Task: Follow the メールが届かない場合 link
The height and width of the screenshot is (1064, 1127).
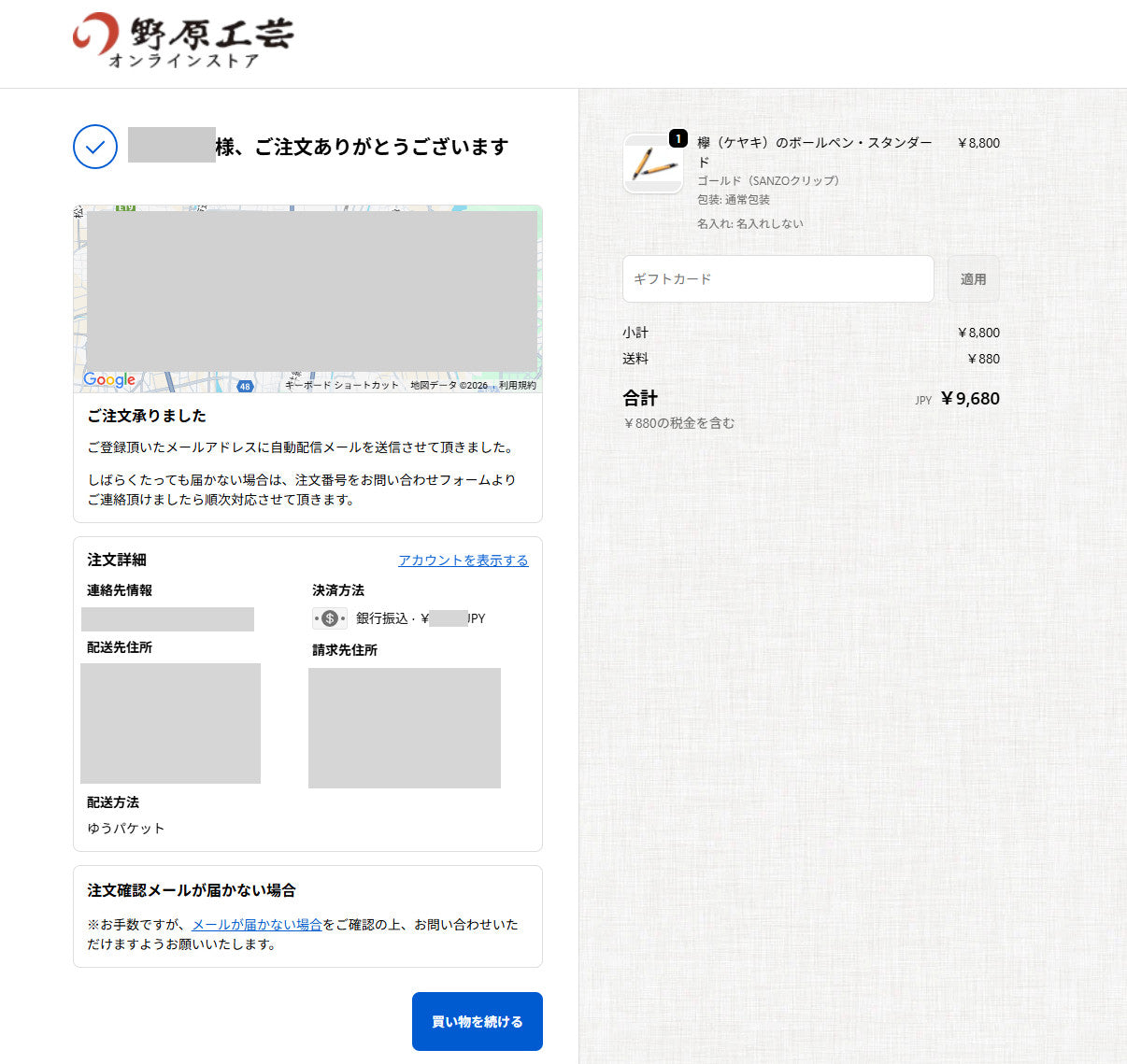Action: (256, 925)
